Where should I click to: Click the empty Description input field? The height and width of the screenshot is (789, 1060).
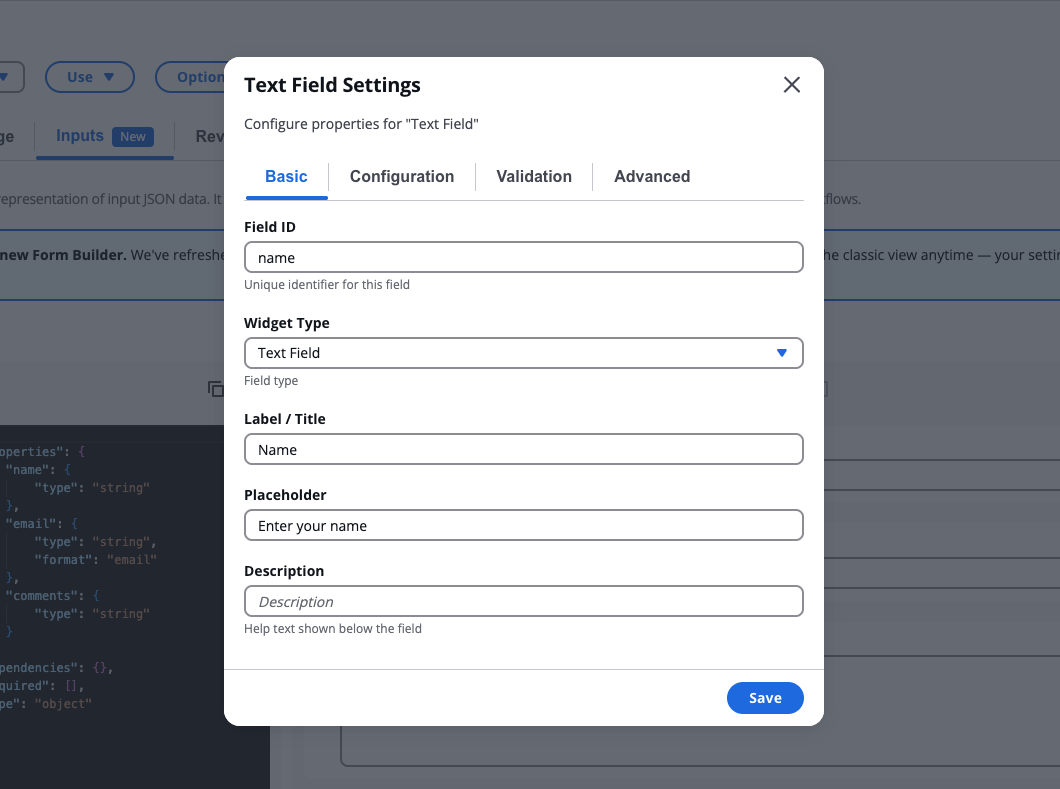pos(523,601)
